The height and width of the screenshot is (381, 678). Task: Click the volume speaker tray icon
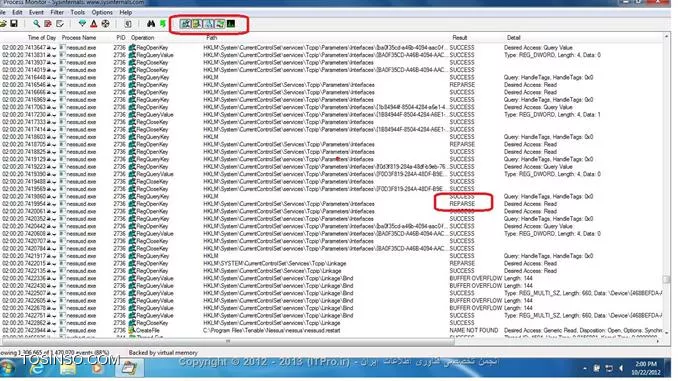[621, 368]
